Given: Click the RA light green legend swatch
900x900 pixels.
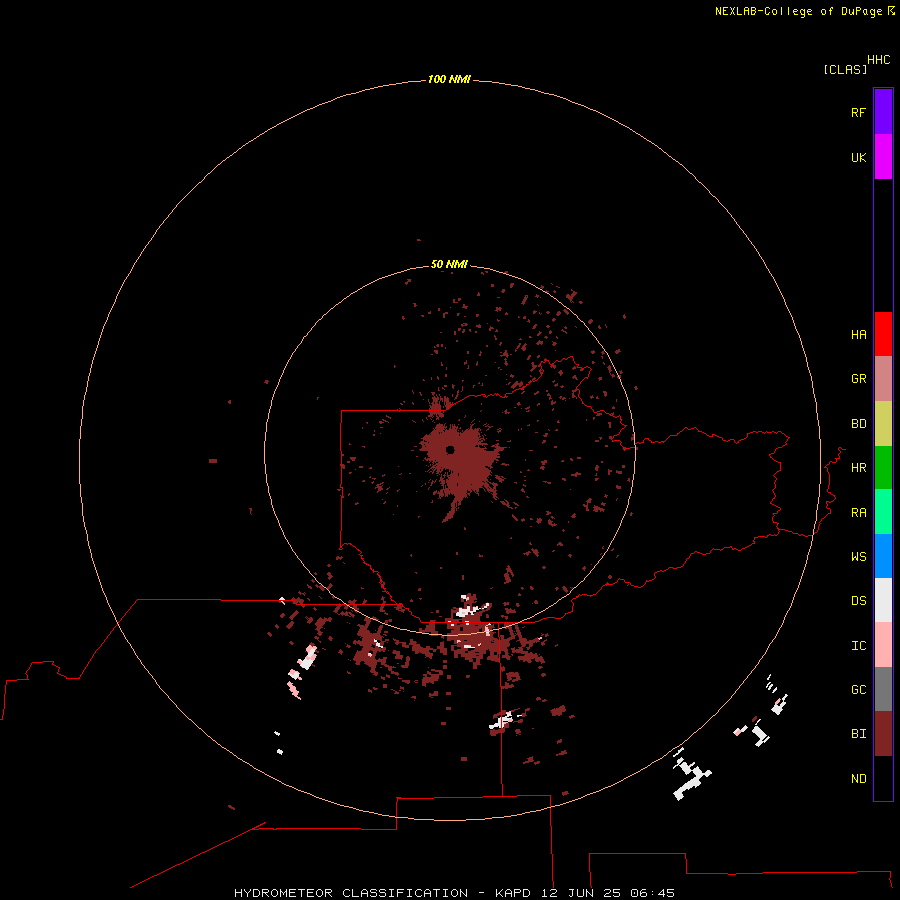Looking at the screenshot, I should pyautogui.click(x=883, y=512).
